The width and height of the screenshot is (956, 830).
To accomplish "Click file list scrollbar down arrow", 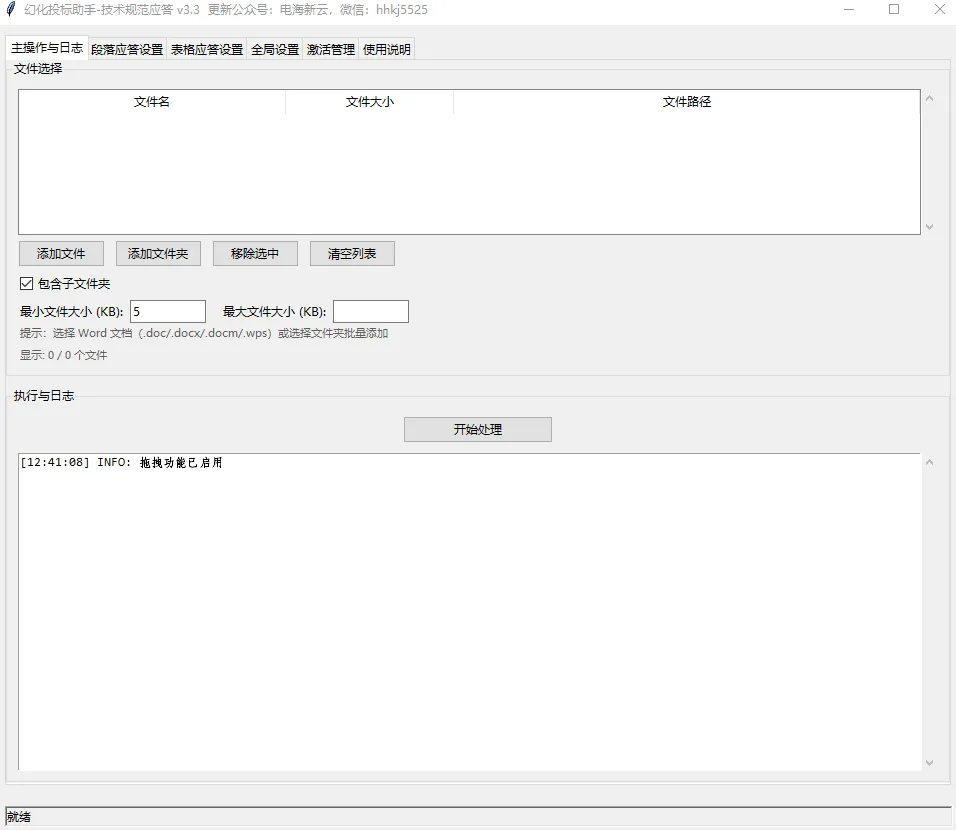I will pos(929,227).
